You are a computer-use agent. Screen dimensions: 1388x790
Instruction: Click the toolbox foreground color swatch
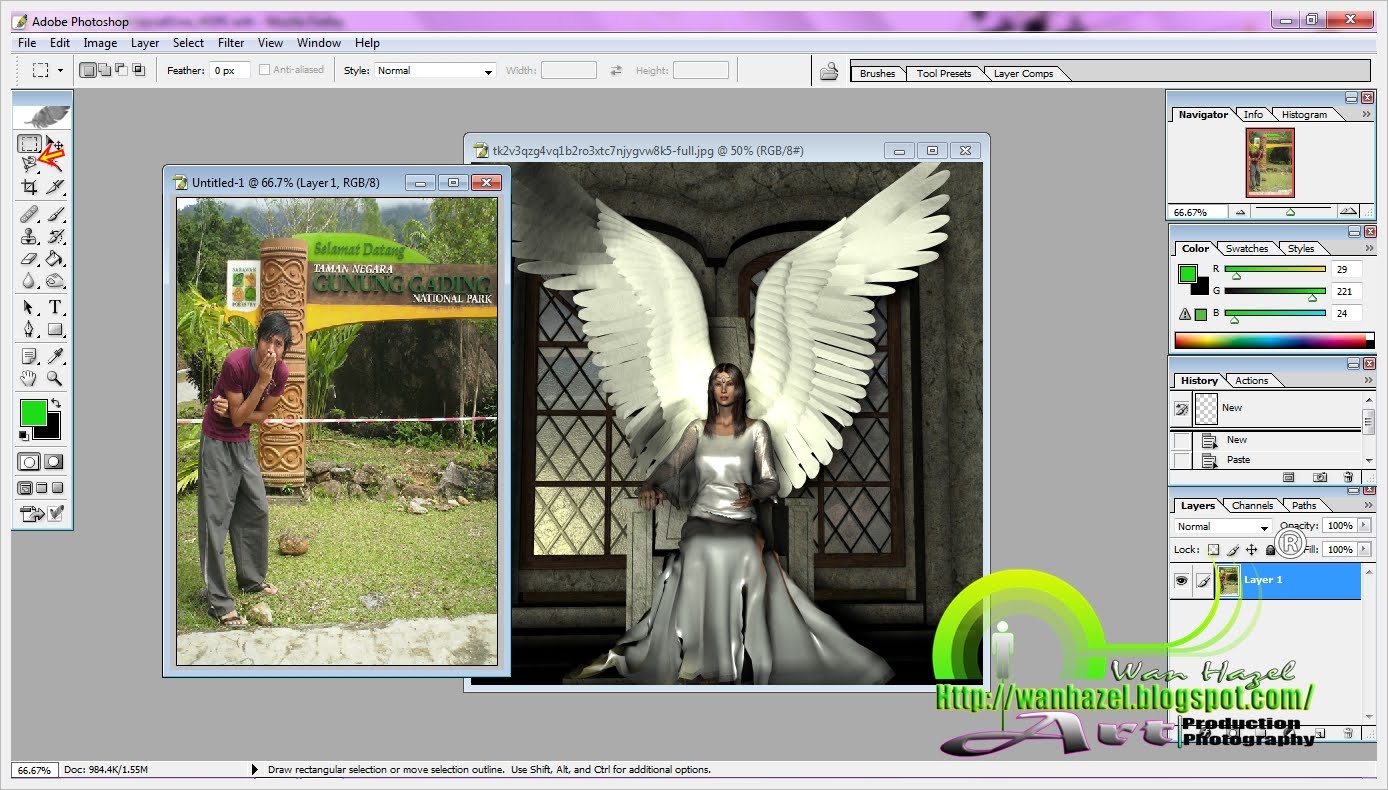(x=32, y=412)
